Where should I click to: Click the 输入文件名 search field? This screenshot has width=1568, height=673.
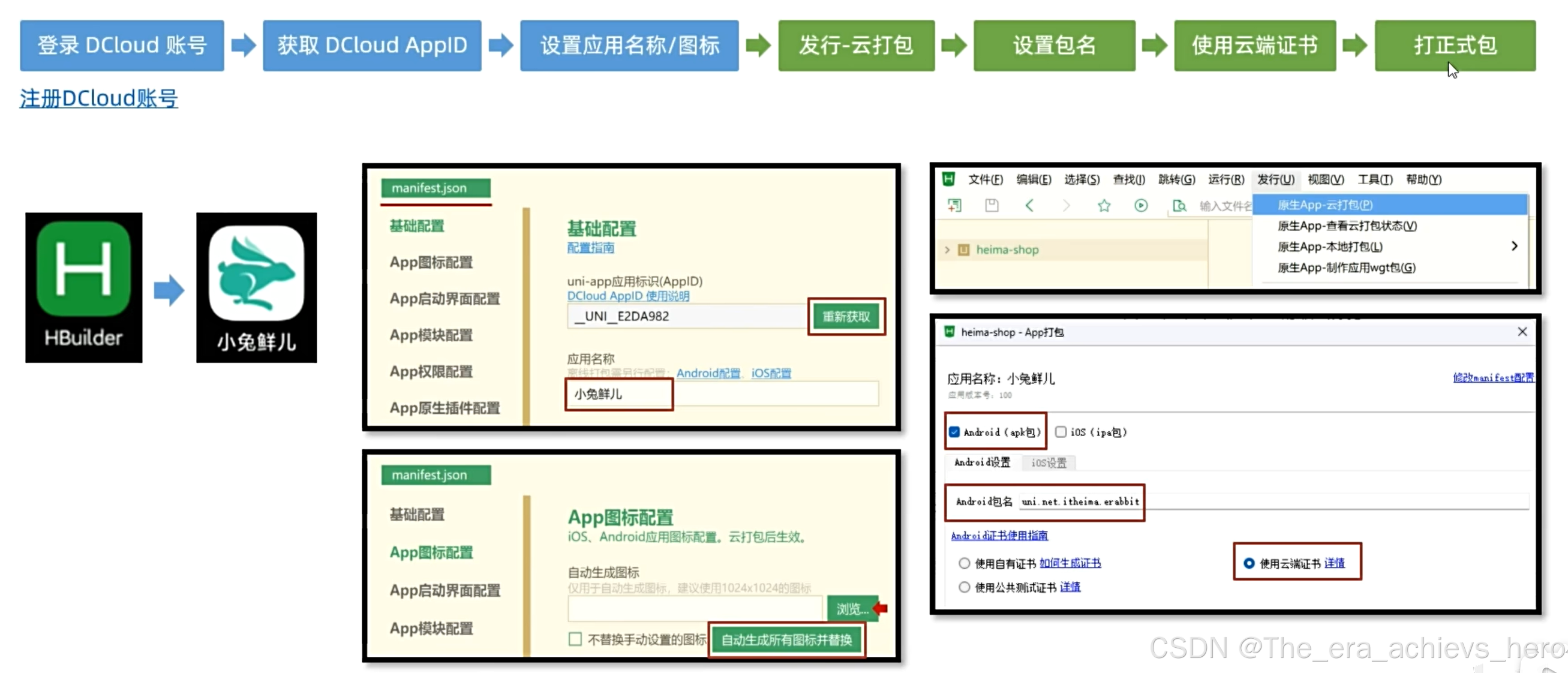1225,206
